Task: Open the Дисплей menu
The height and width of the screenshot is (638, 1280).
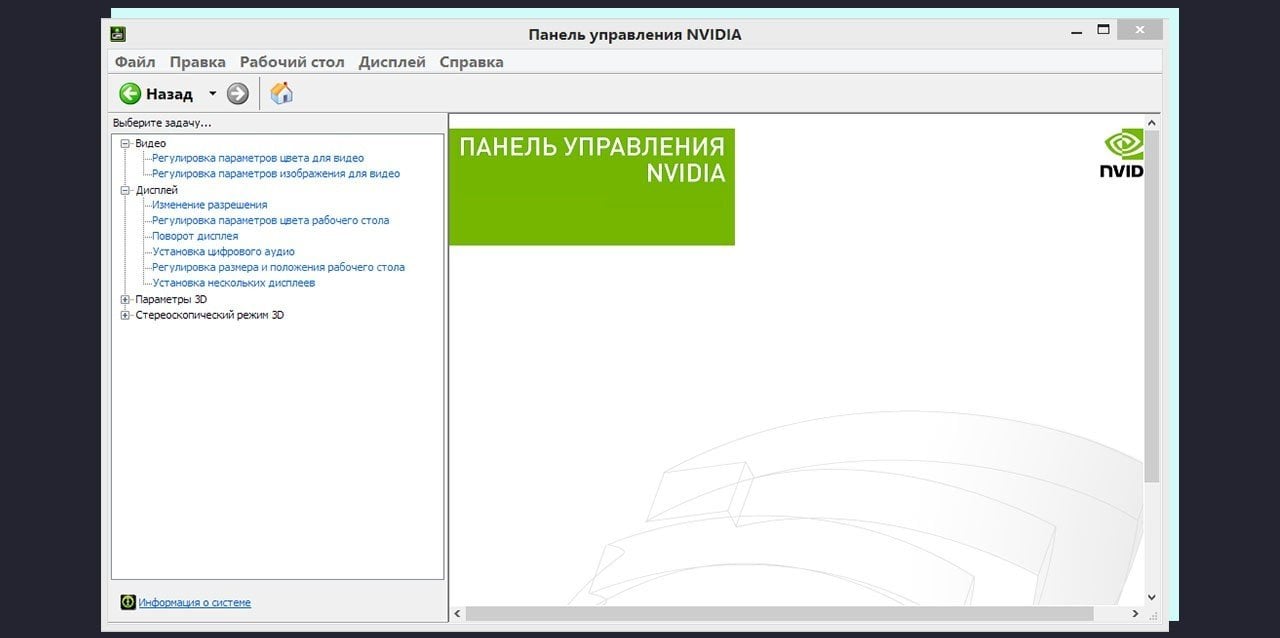Action: 392,62
